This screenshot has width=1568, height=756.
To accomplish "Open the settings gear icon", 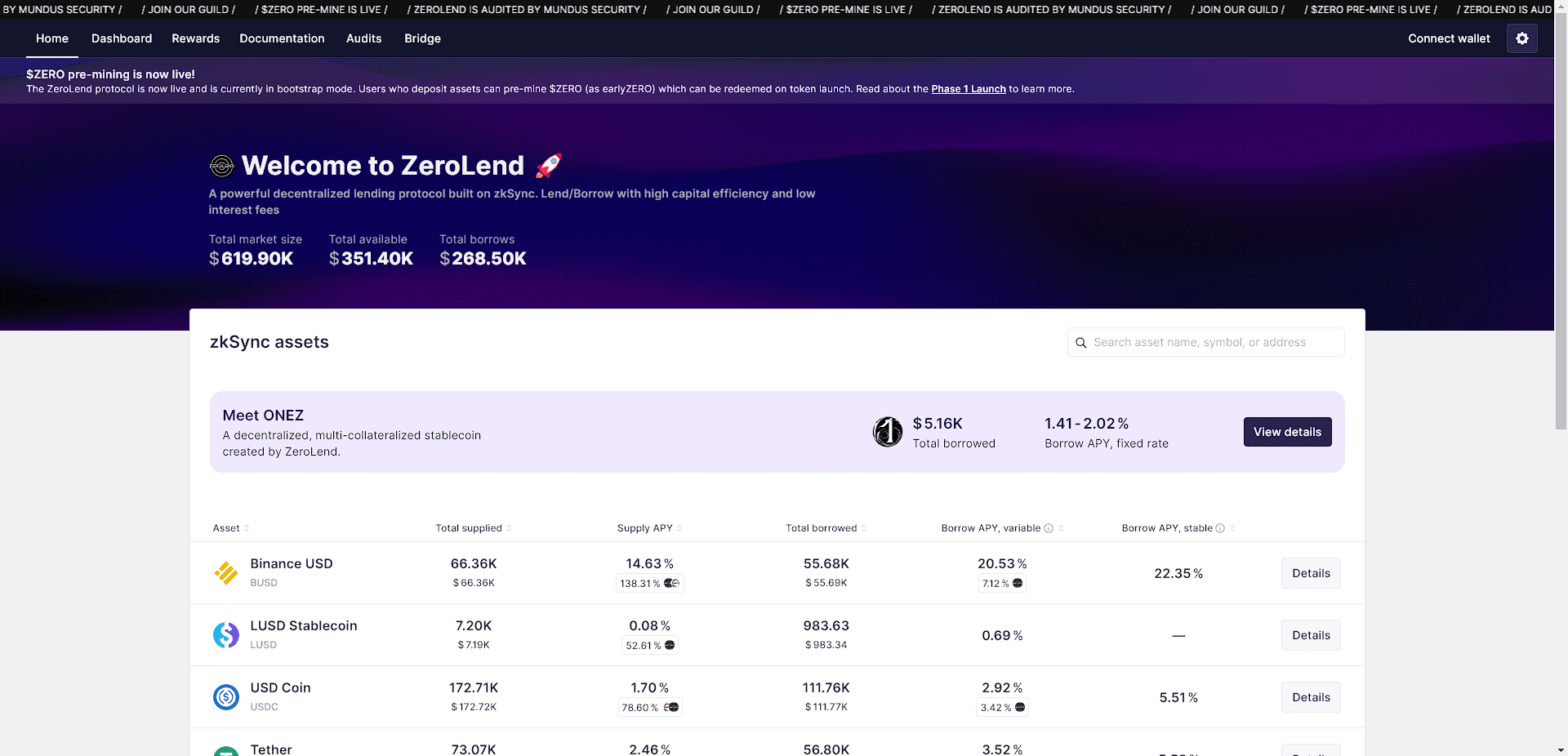I will [1521, 38].
